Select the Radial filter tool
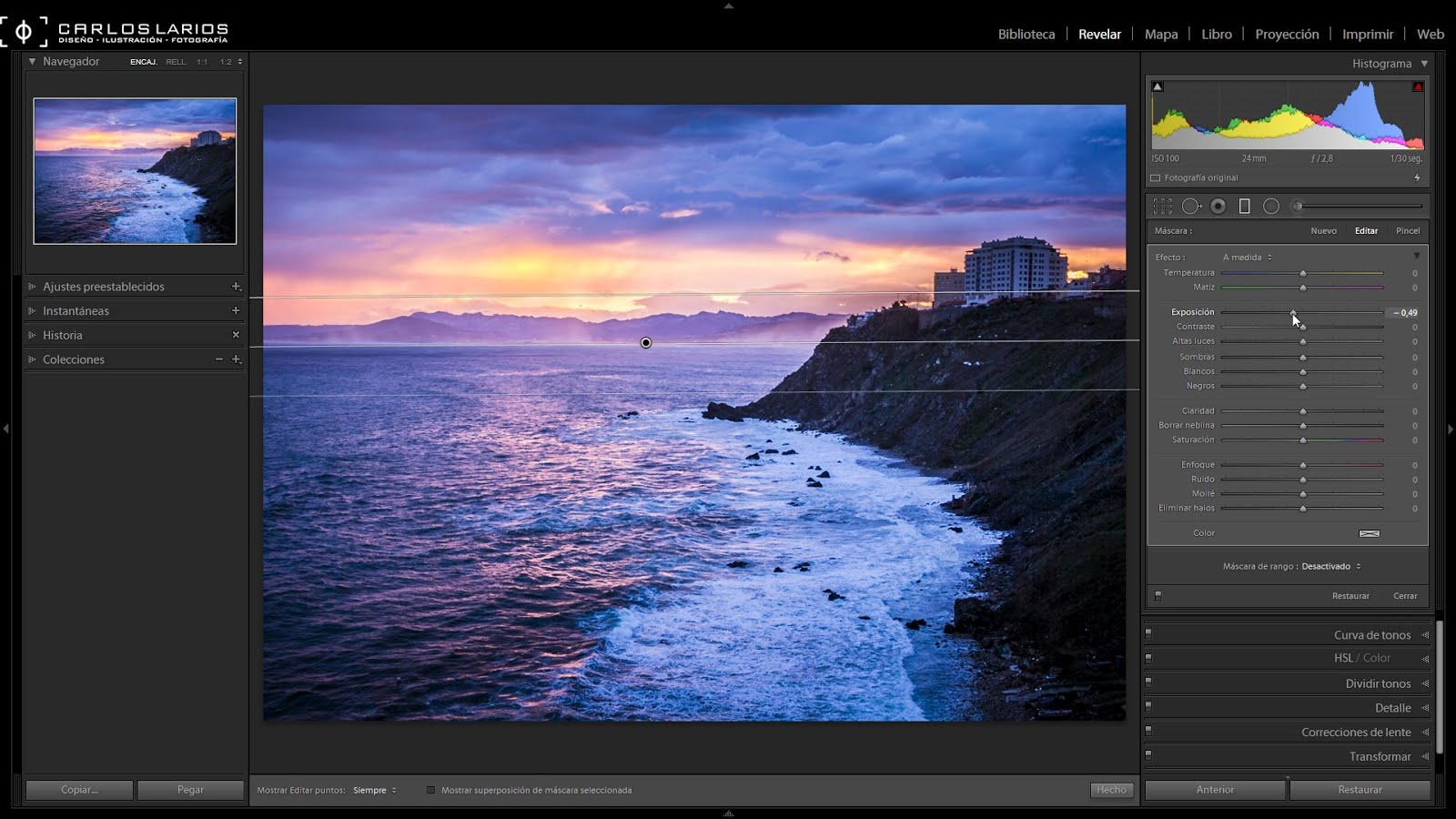The width and height of the screenshot is (1456, 819). (1270, 206)
